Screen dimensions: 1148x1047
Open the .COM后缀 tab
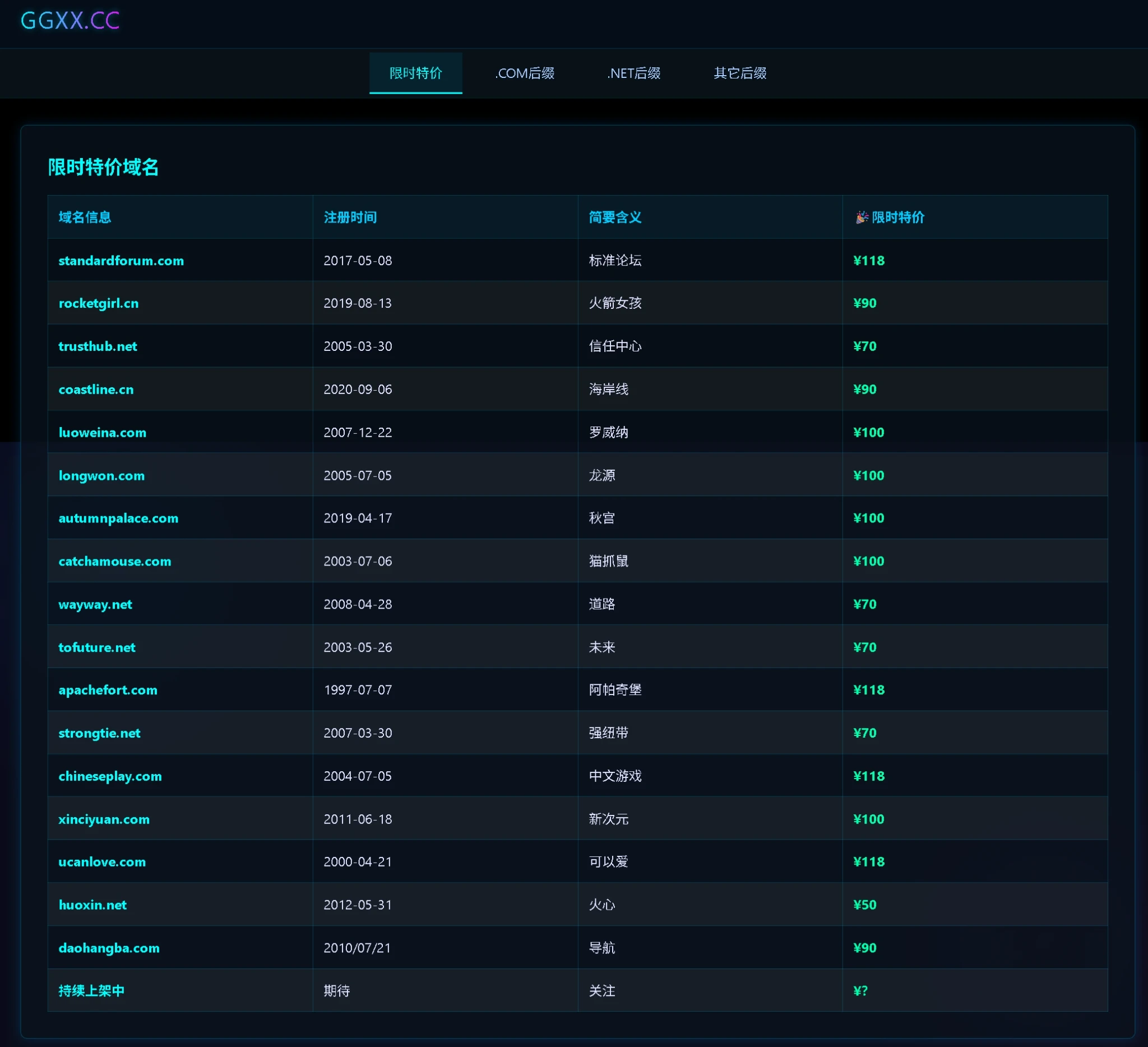tap(524, 73)
